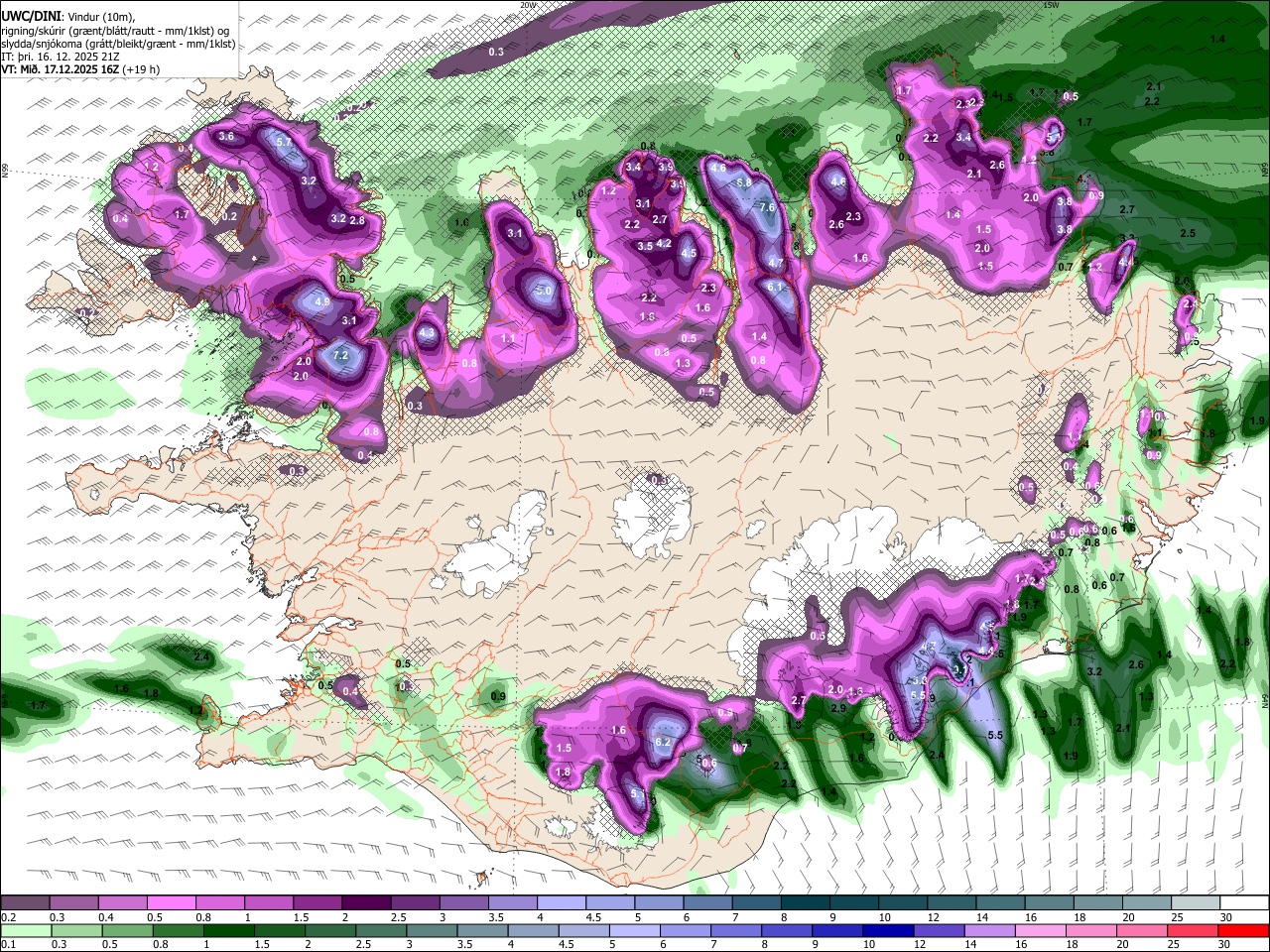Click the 'Vindur (10m),' text in header
This screenshot has width=1270, height=952.
point(99,17)
